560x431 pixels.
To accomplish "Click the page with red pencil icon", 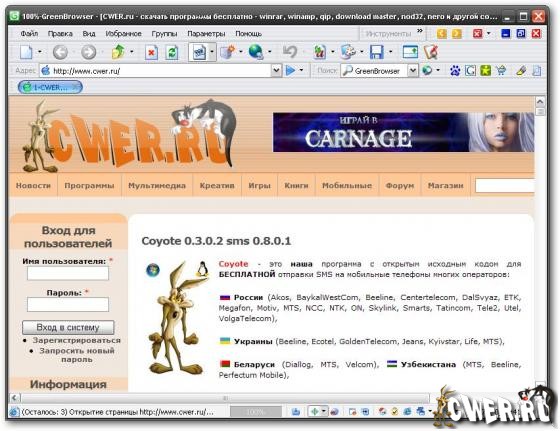I will [431, 52].
